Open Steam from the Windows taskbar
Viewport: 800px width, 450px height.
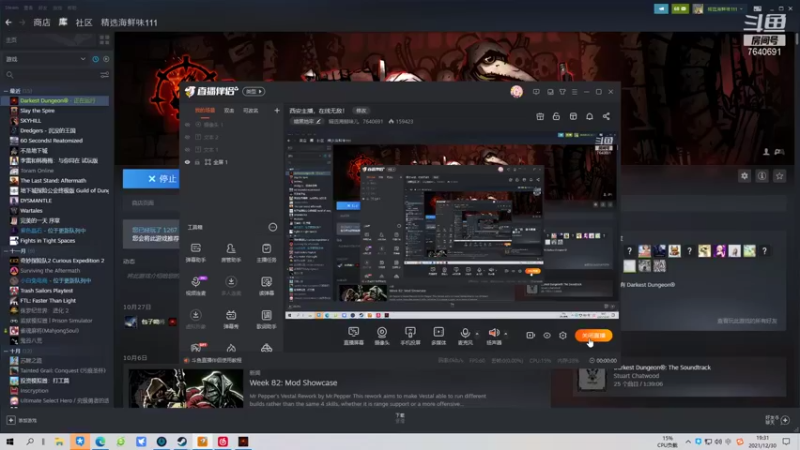click(x=182, y=441)
